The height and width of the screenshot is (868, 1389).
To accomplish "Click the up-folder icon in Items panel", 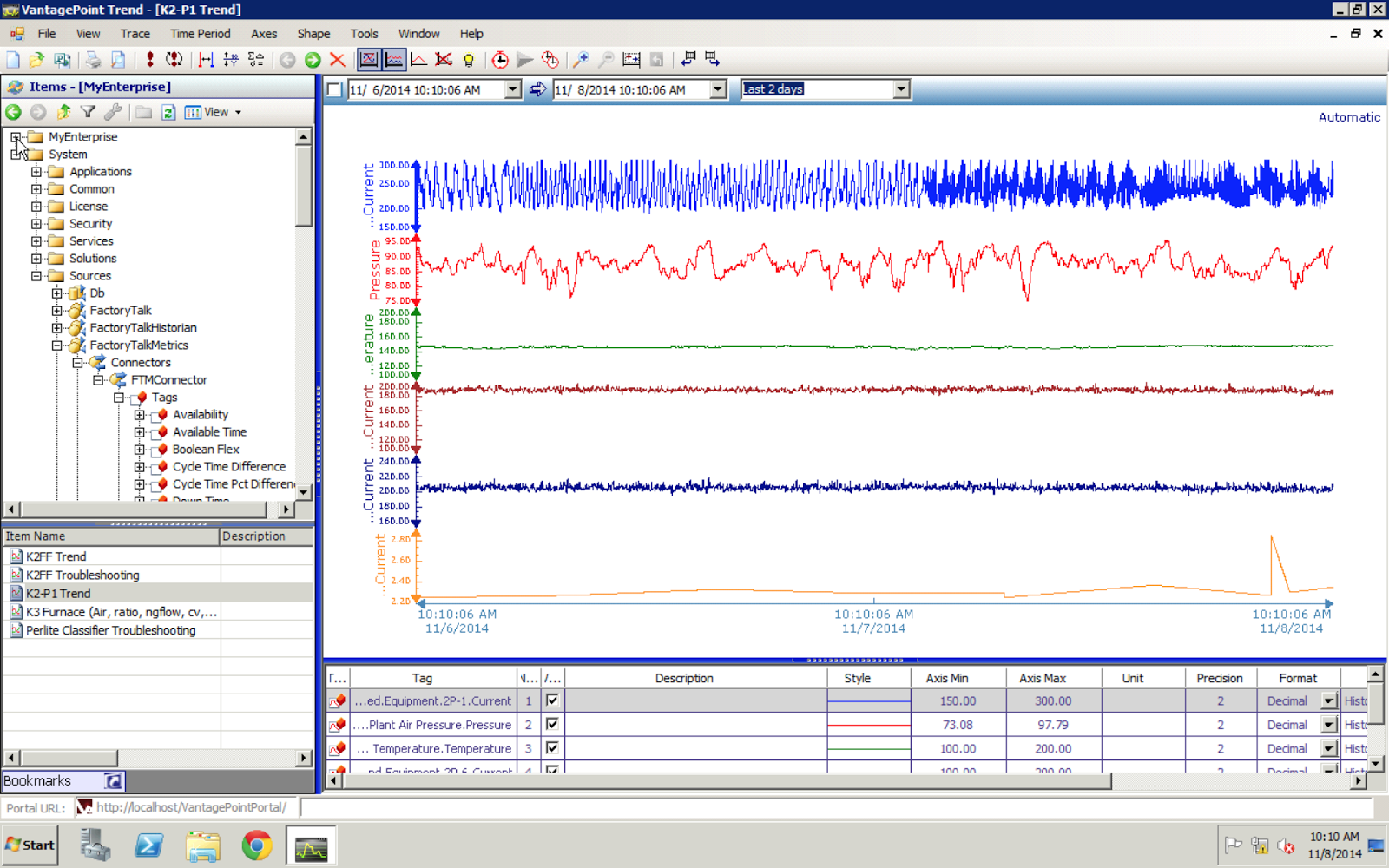I will (x=63, y=112).
